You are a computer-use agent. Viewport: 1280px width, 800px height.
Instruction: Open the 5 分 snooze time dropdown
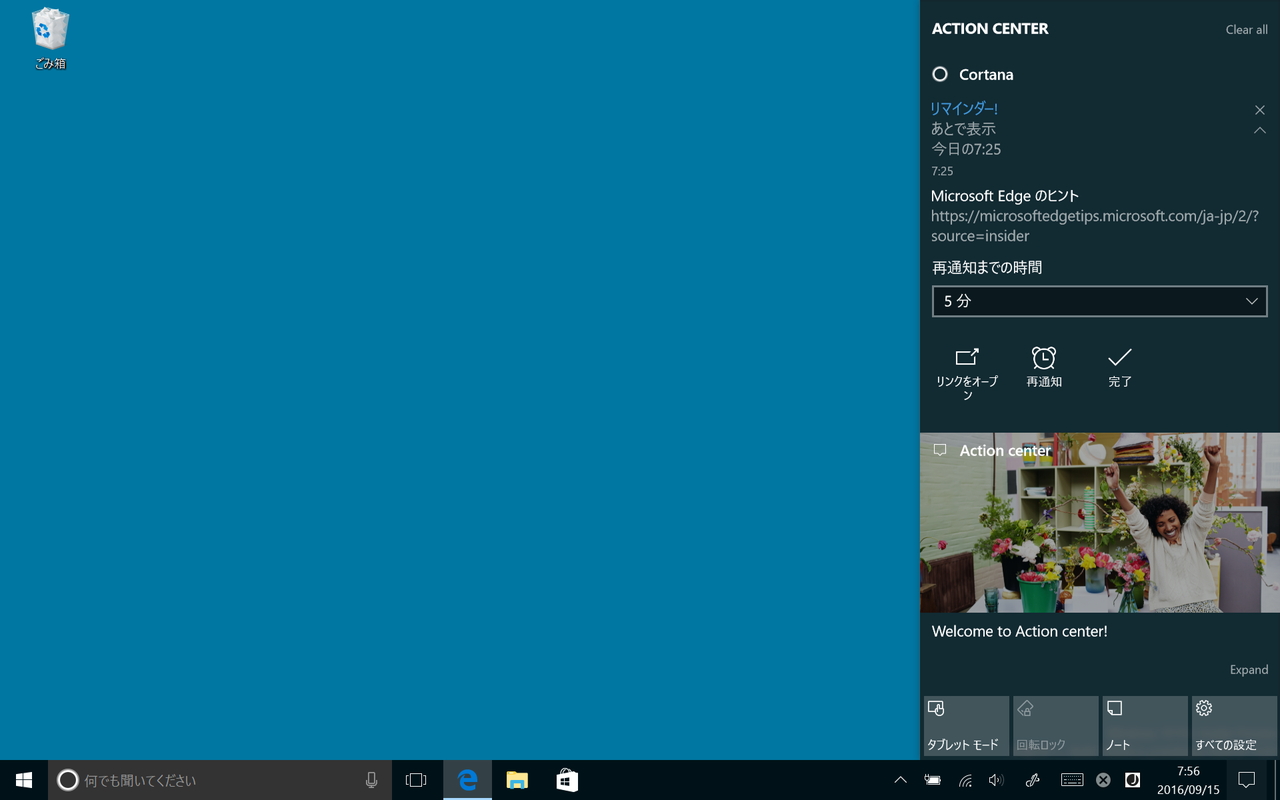coord(1099,300)
